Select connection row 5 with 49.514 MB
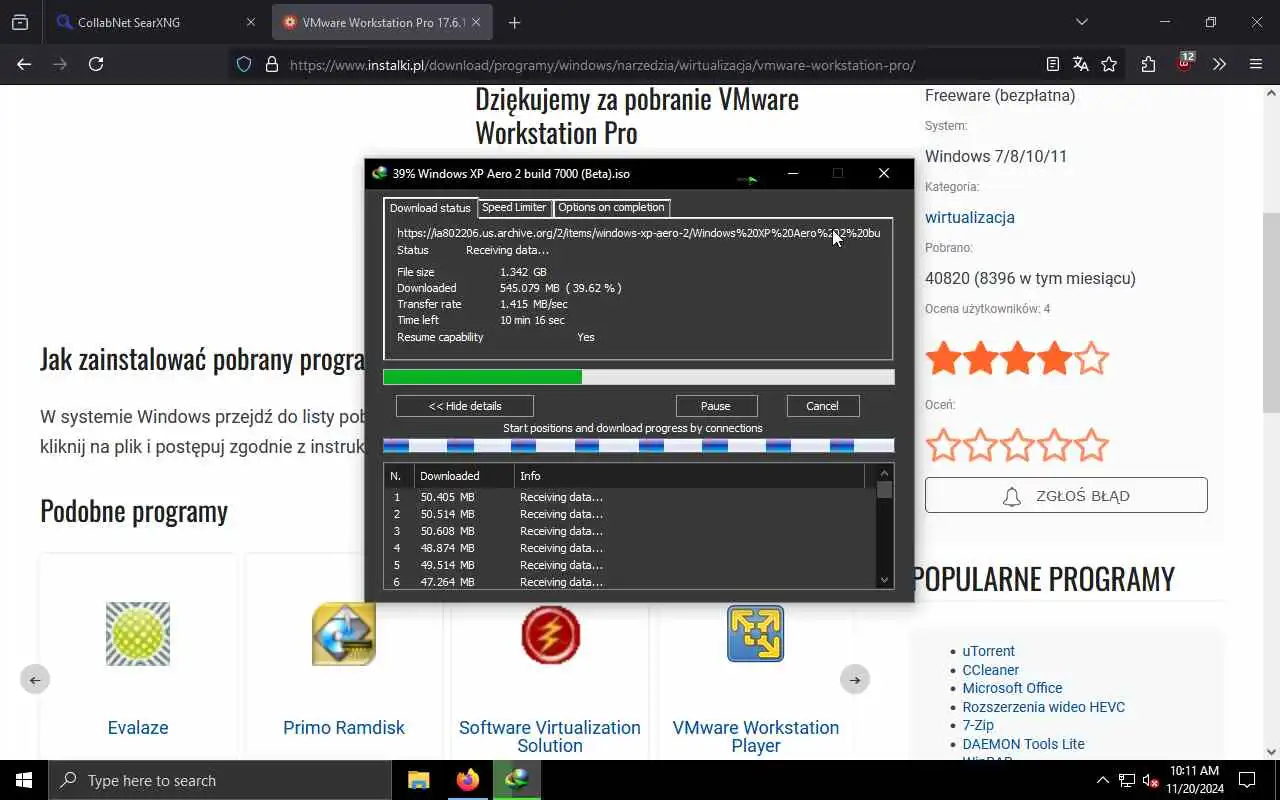Viewport: 1280px width, 800px height. click(629, 565)
